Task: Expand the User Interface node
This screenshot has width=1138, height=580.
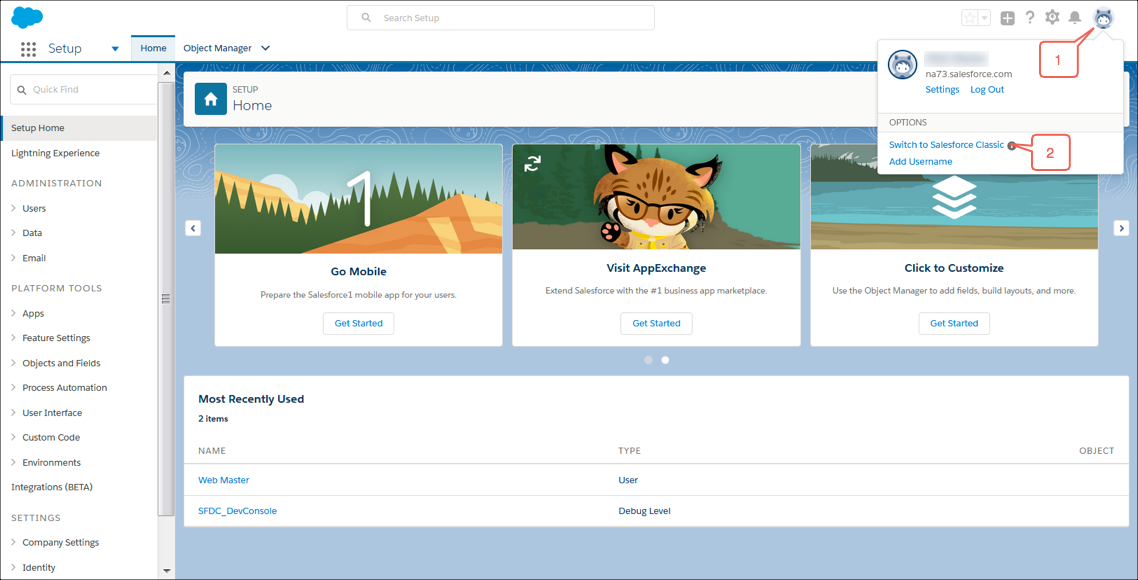Action: point(15,412)
